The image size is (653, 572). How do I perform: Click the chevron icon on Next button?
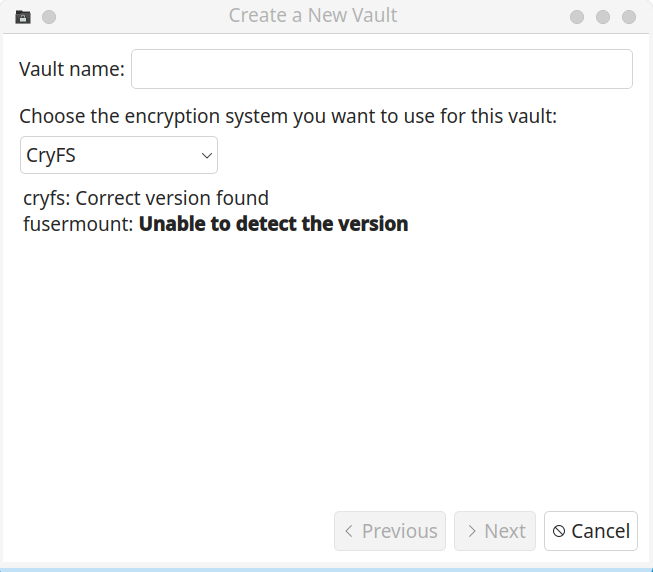pyautogui.click(x=471, y=531)
